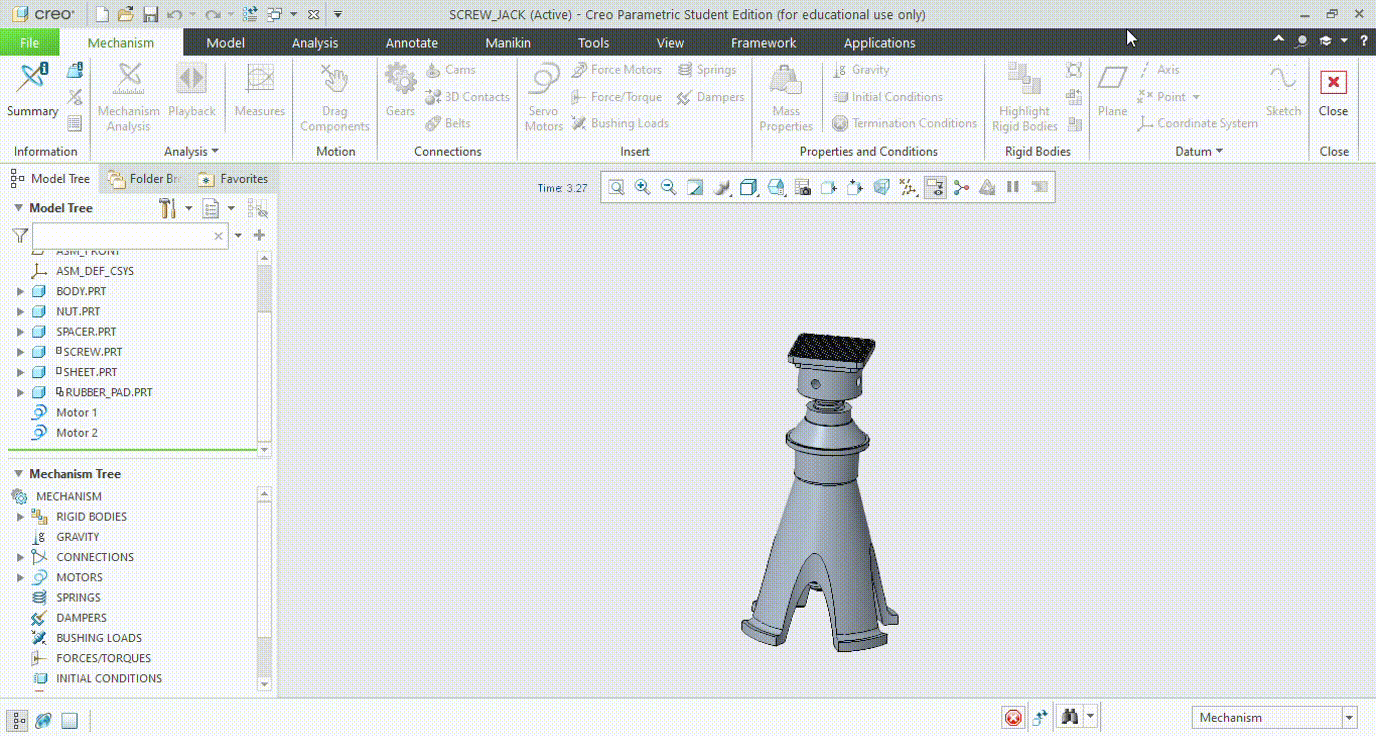Toggle the full-screen icon in status bar

(69, 719)
